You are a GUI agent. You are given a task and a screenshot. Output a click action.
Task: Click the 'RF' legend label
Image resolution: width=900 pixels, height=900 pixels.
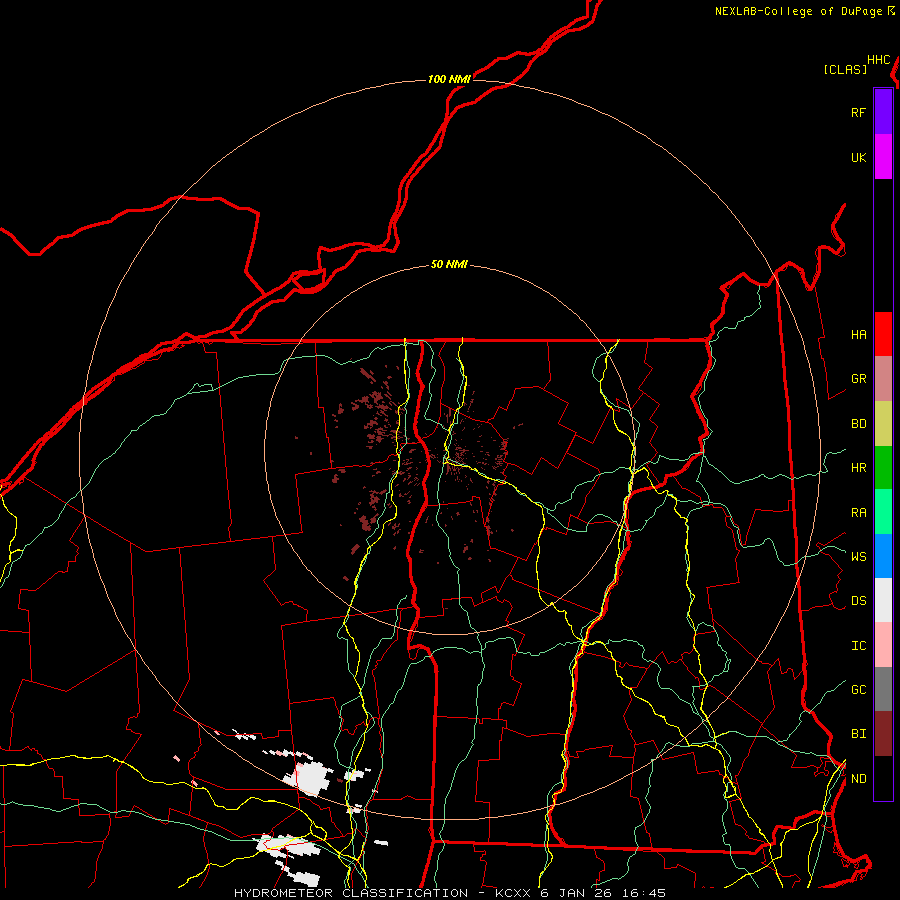click(x=858, y=112)
